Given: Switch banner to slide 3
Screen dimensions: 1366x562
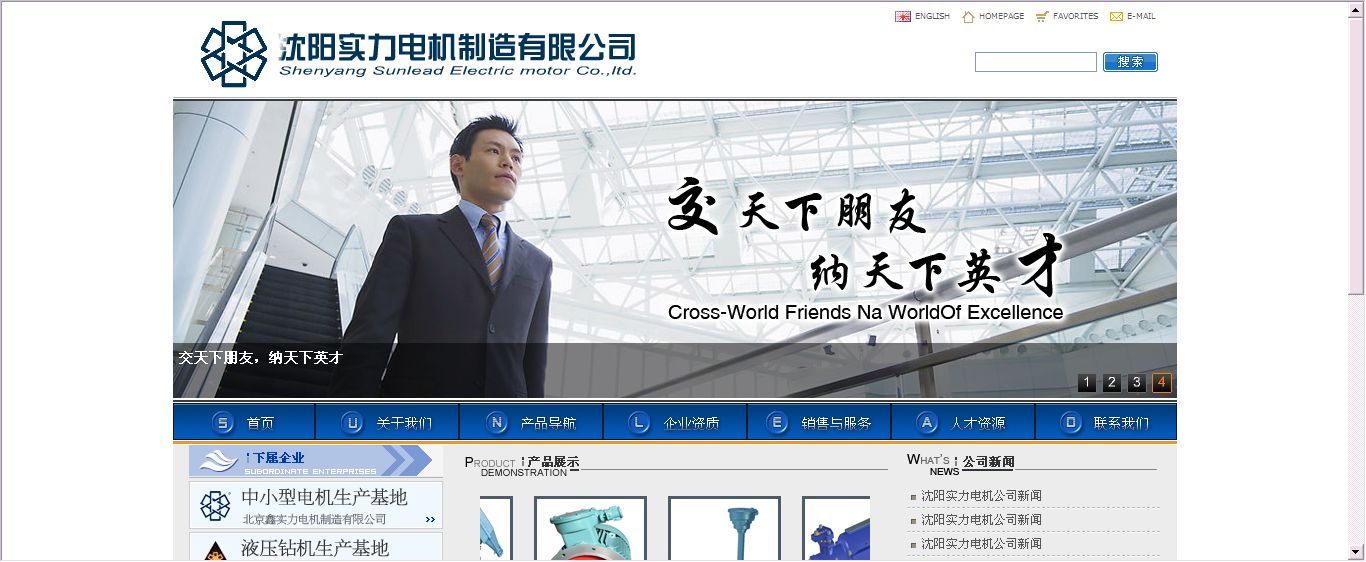Looking at the screenshot, I should coord(1137,383).
